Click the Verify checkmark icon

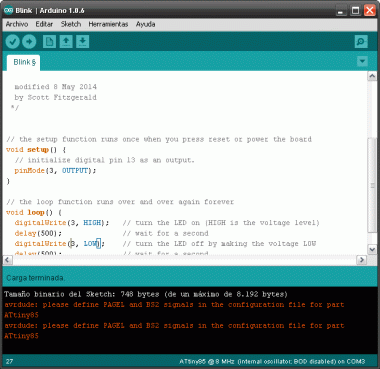coord(13,42)
